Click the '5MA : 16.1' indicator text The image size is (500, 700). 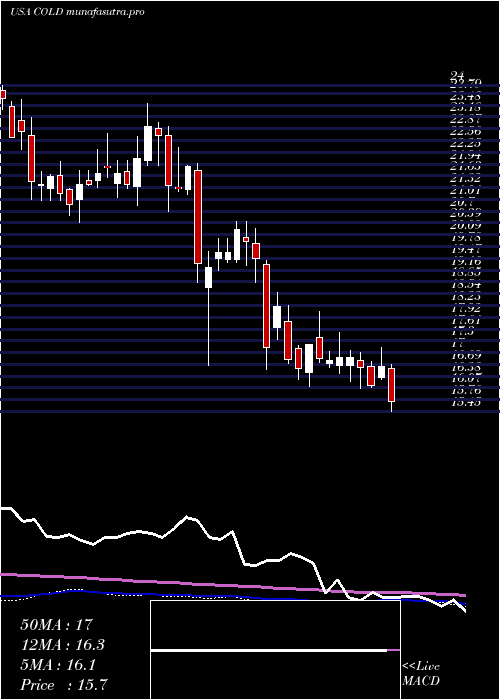[58, 665]
